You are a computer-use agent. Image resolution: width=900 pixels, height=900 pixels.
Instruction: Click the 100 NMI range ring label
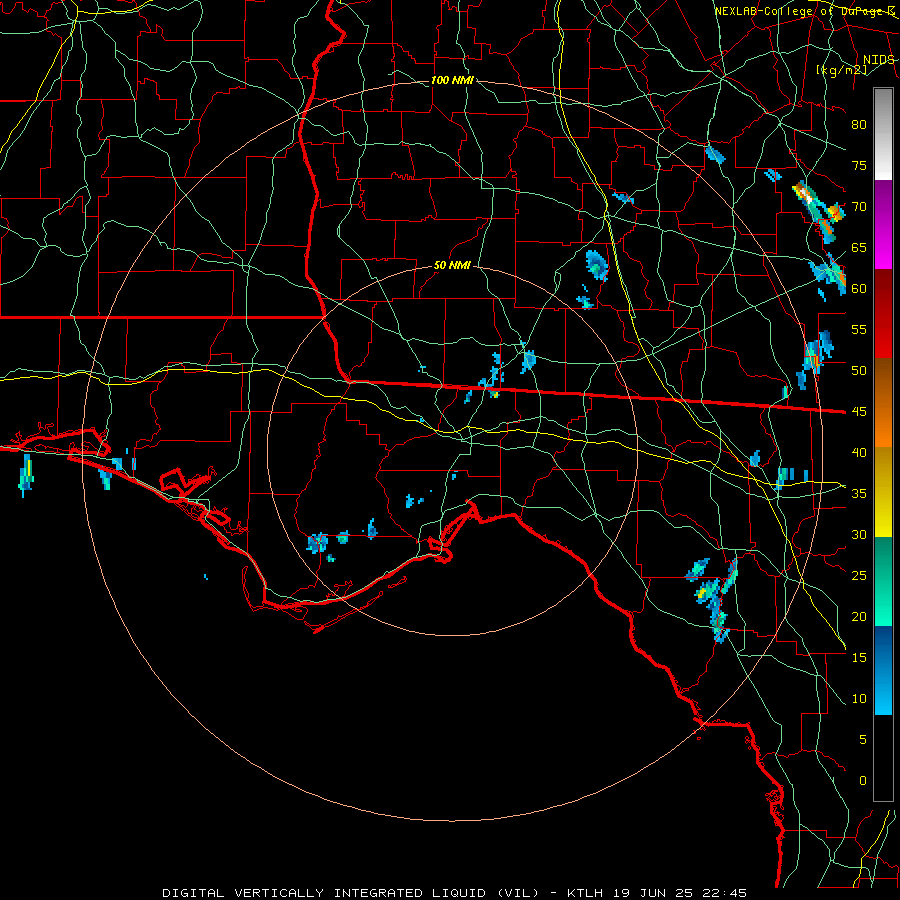tap(452, 80)
